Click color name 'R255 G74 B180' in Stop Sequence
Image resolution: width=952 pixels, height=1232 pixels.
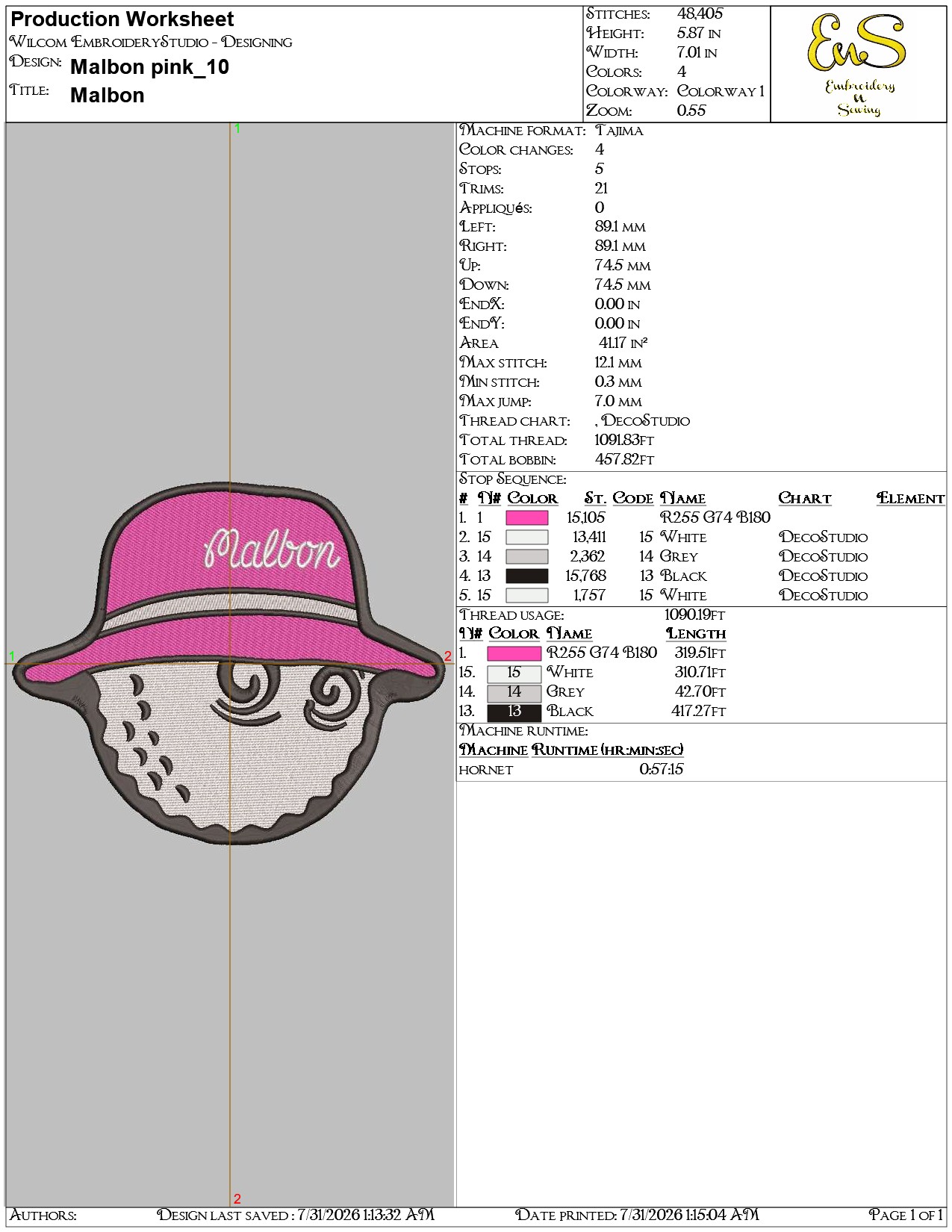pos(715,517)
